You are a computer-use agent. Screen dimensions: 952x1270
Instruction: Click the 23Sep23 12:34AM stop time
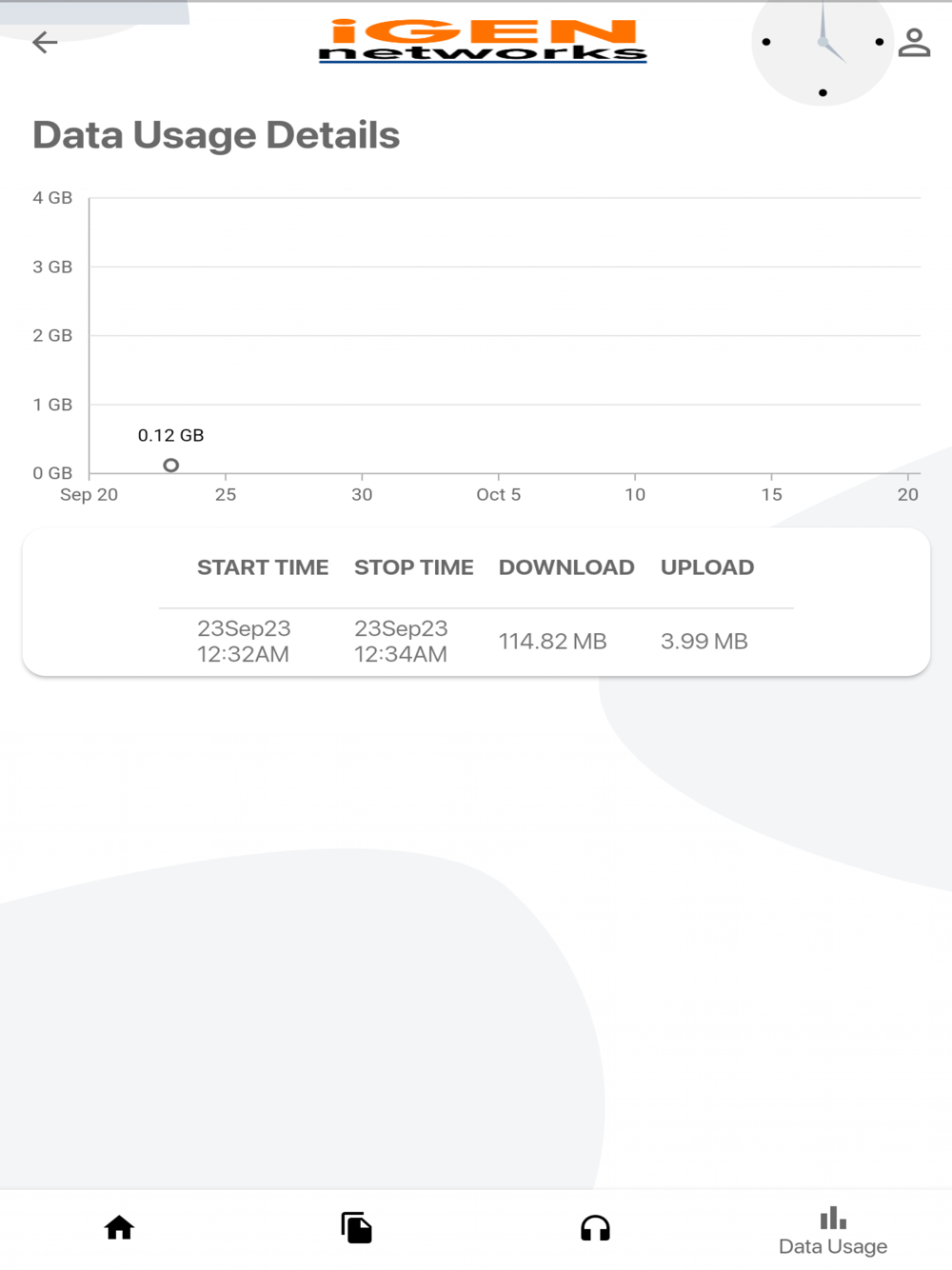401,642
